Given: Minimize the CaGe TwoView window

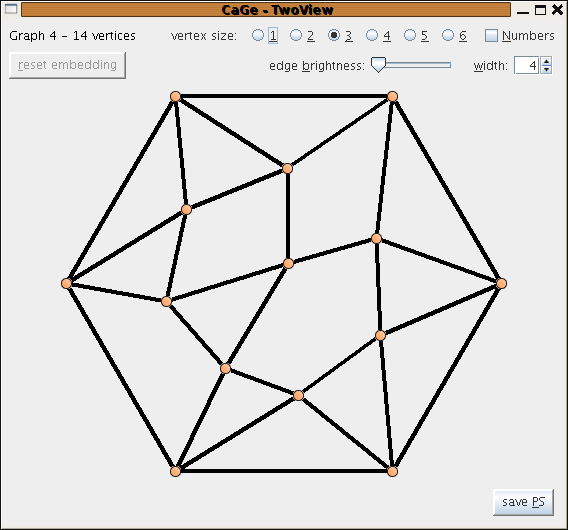Looking at the screenshot, I should [x=523, y=11].
